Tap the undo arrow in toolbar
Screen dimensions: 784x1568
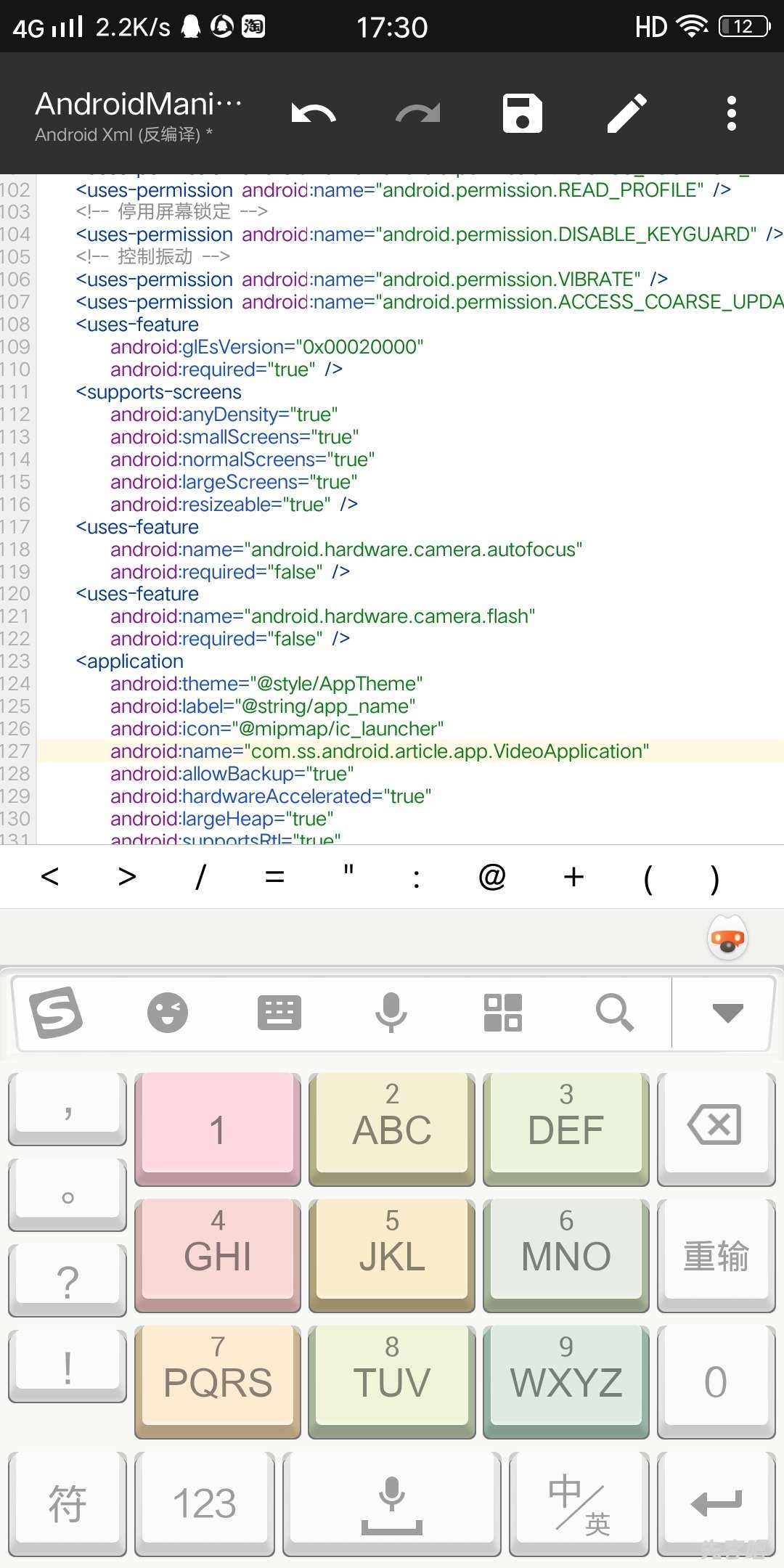tap(314, 114)
